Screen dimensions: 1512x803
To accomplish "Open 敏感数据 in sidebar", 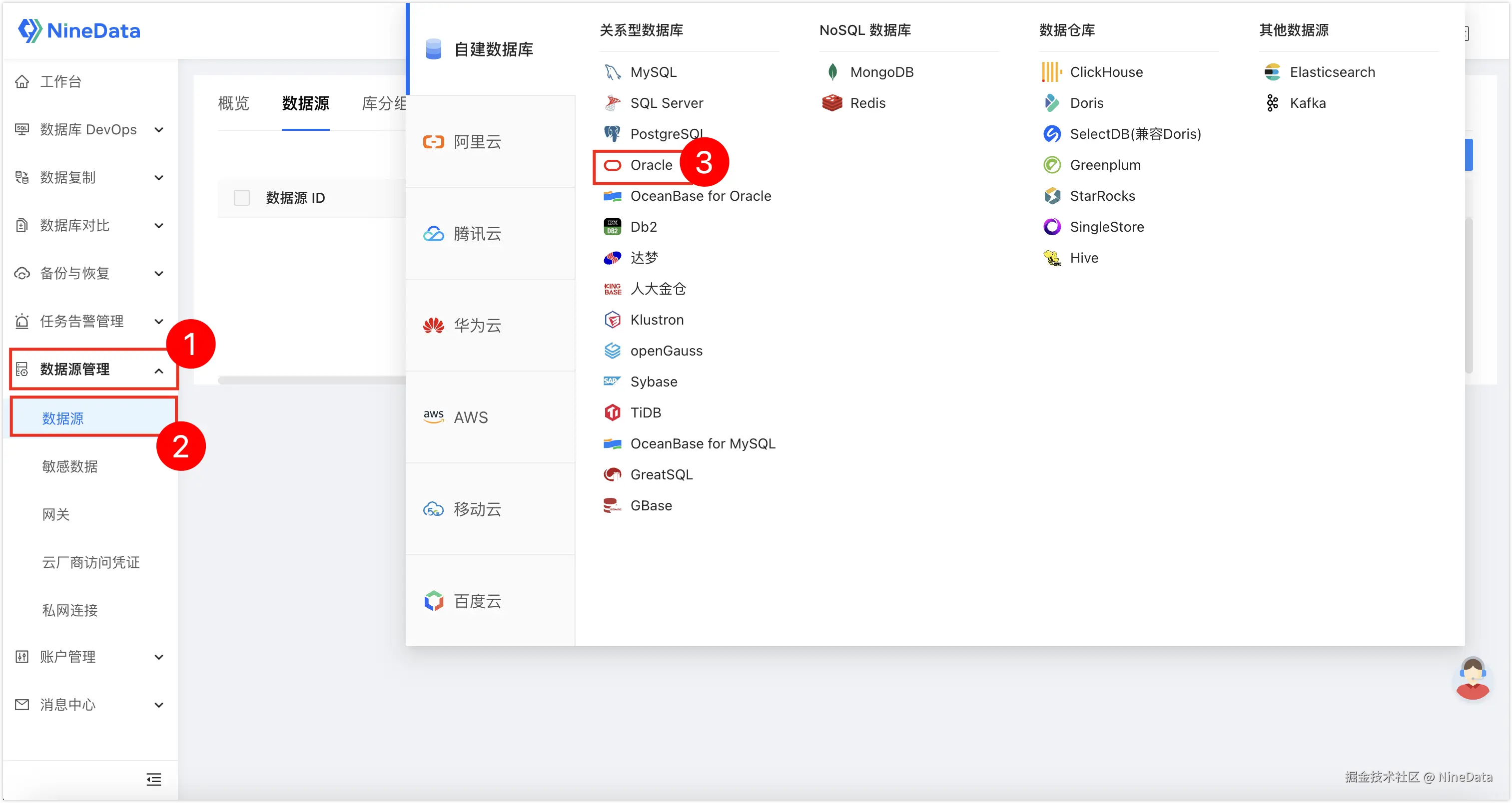I will (70, 466).
